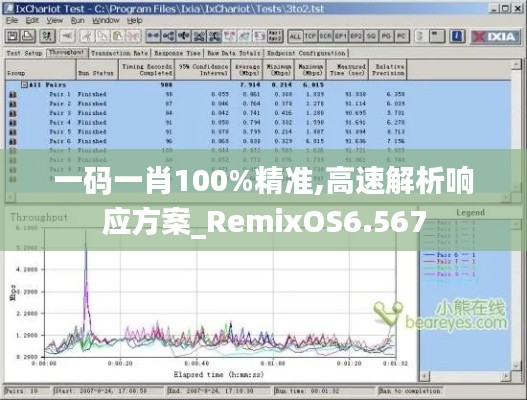This screenshot has height=400, width=527.
Task: Click the Stop test toolbar icon
Action: pos(68,36)
